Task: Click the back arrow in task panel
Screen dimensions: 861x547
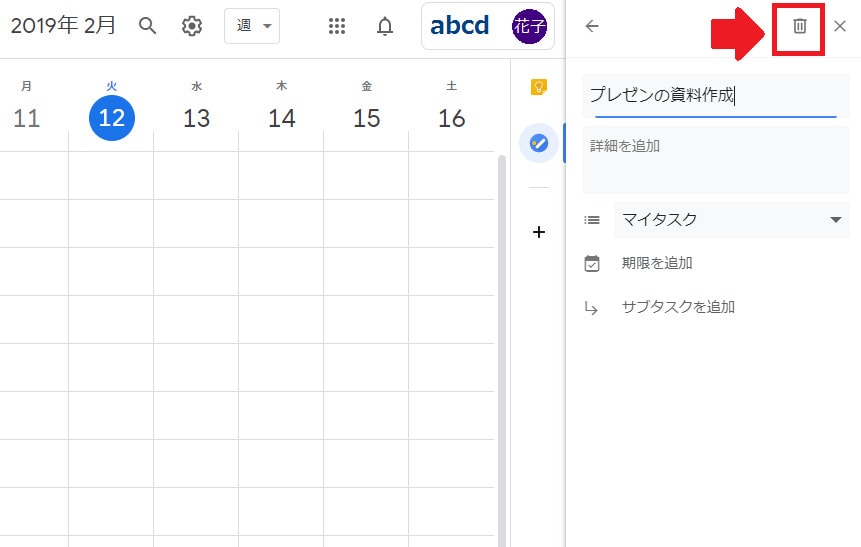Action: coord(592,27)
